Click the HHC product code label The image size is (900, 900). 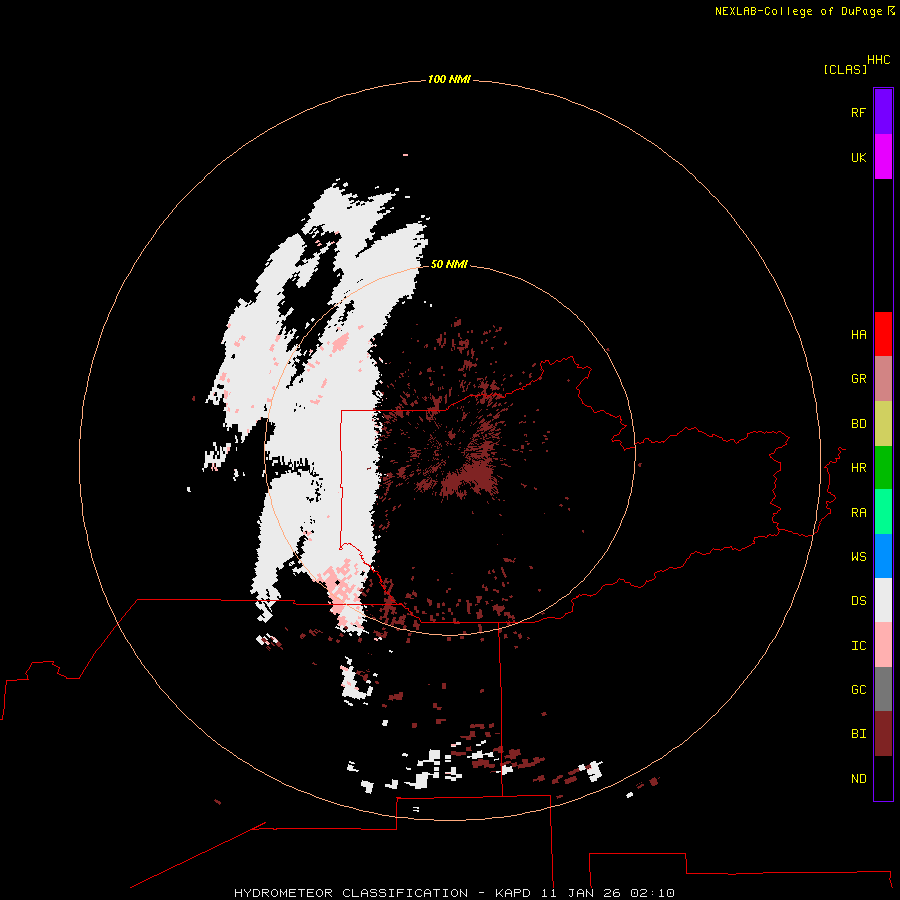[x=879, y=60]
